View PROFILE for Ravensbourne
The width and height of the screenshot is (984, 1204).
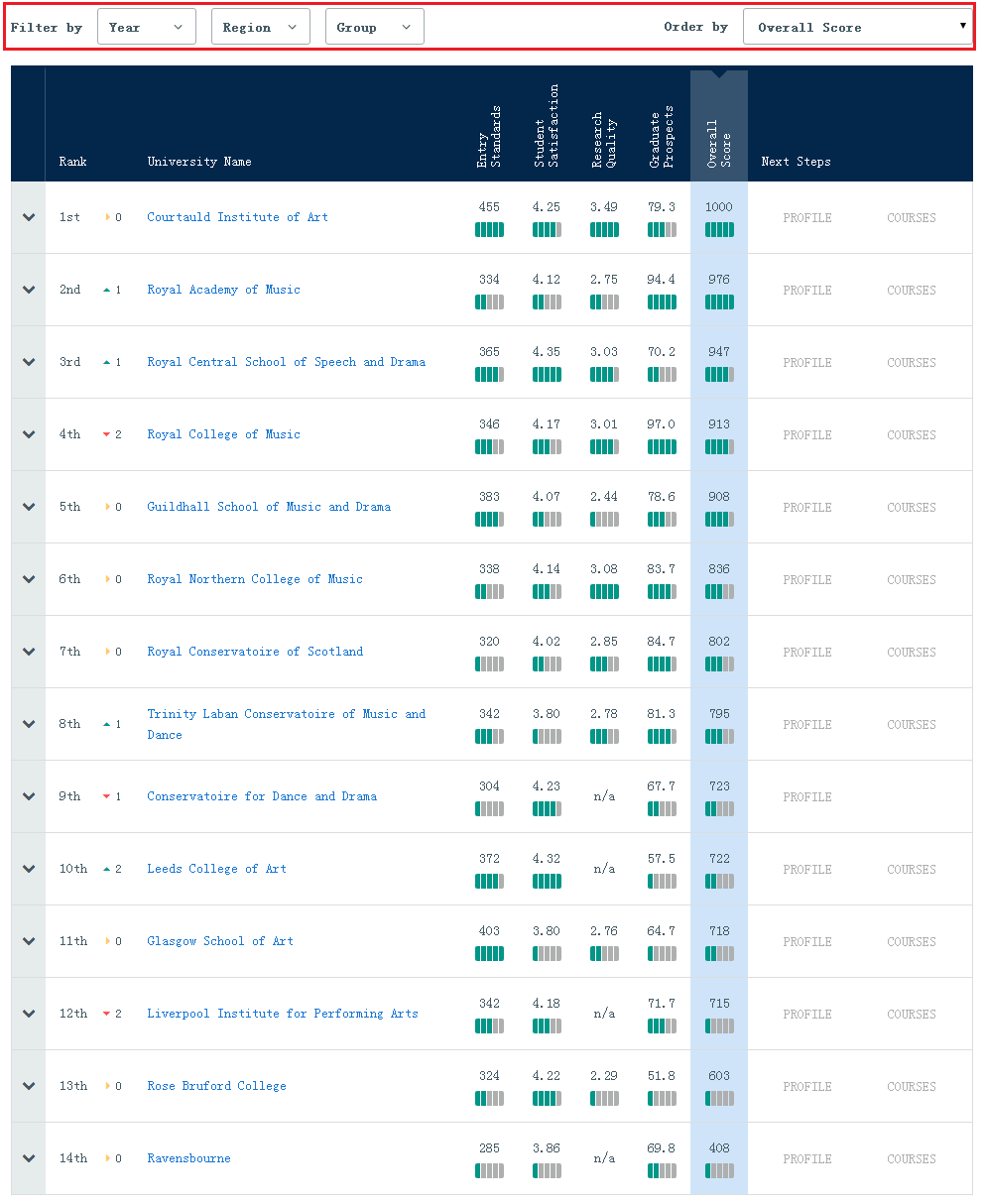pos(807,1159)
